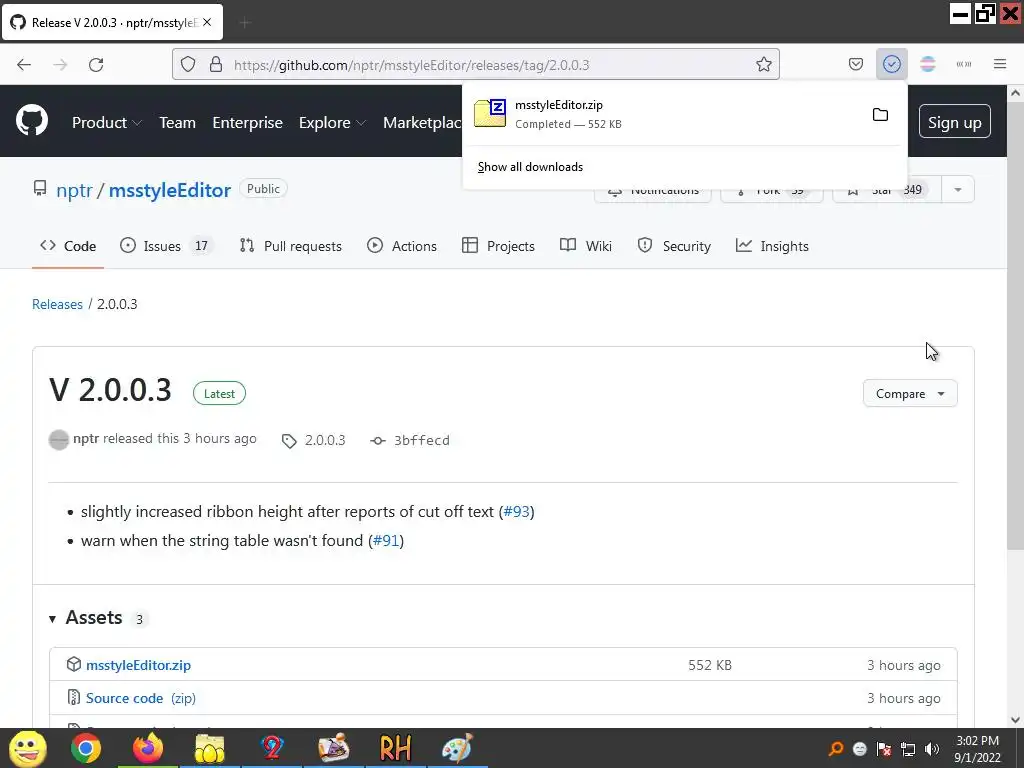Download msstyleEditor.zip asset
1024x768 pixels.
(138, 665)
